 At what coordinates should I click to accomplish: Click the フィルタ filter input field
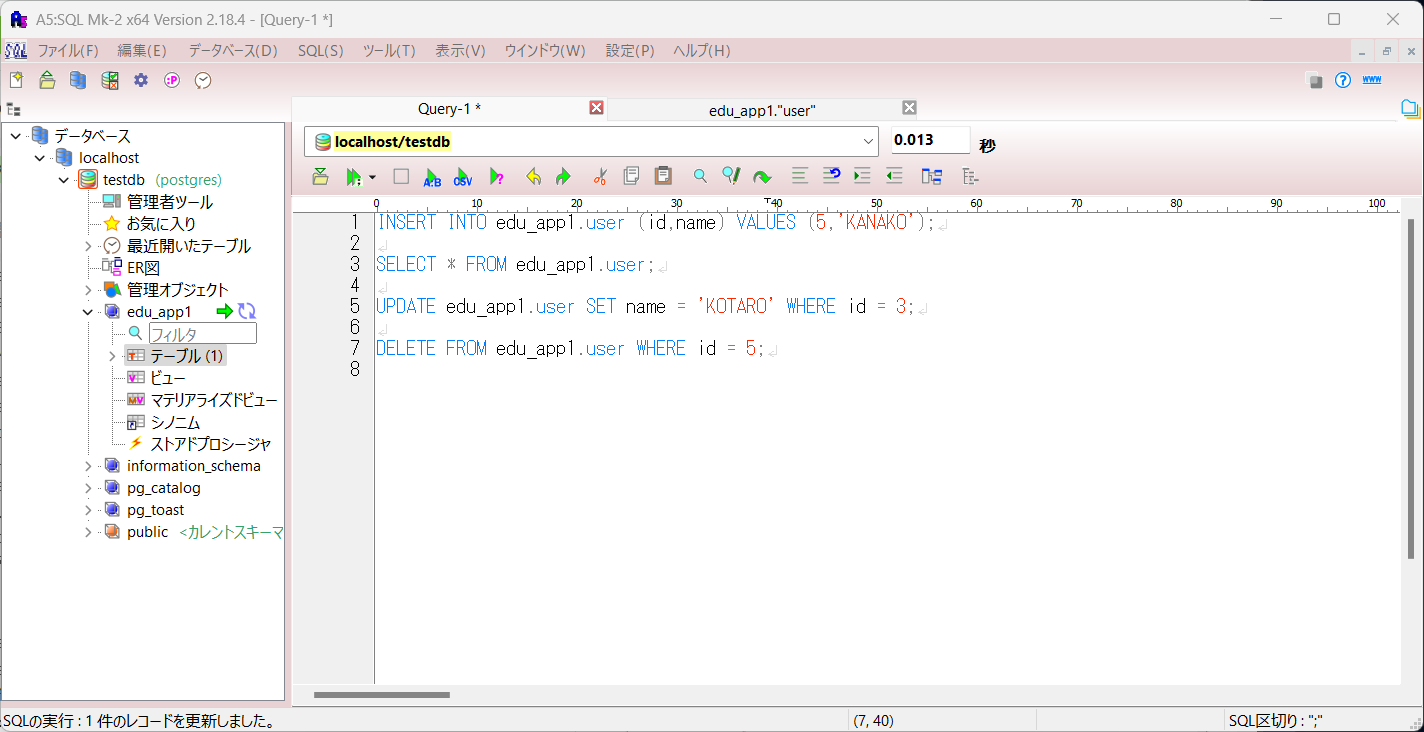203,334
